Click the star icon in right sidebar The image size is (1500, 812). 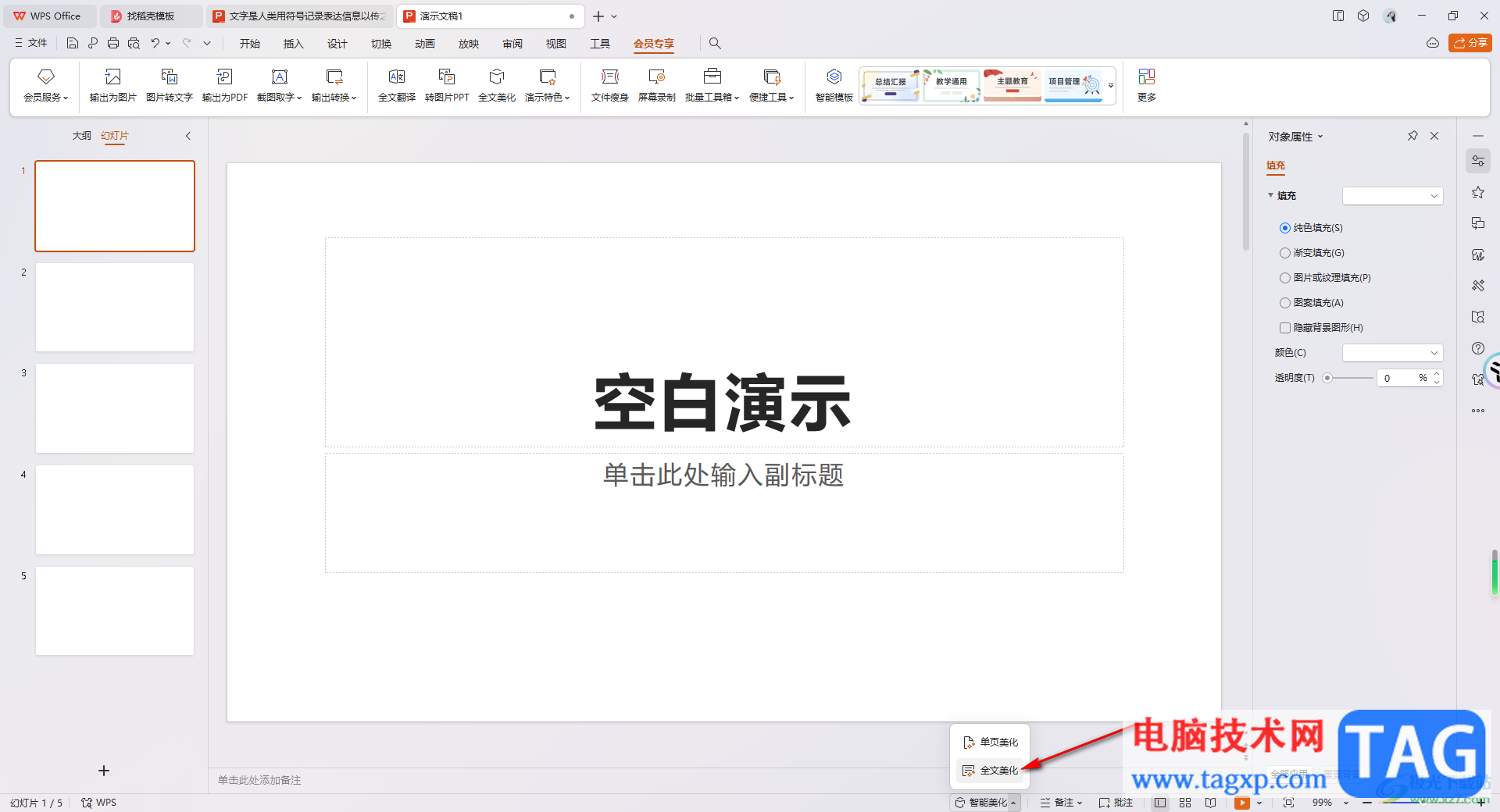pos(1478,192)
